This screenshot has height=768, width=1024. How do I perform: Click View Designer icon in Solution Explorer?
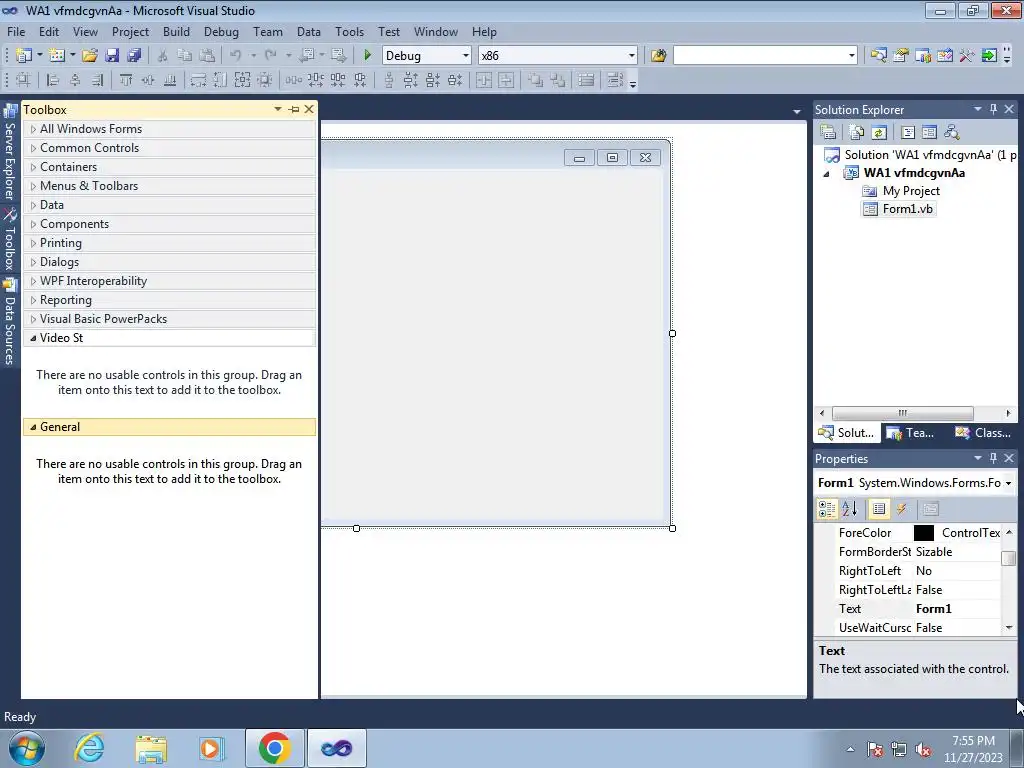click(x=929, y=133)
